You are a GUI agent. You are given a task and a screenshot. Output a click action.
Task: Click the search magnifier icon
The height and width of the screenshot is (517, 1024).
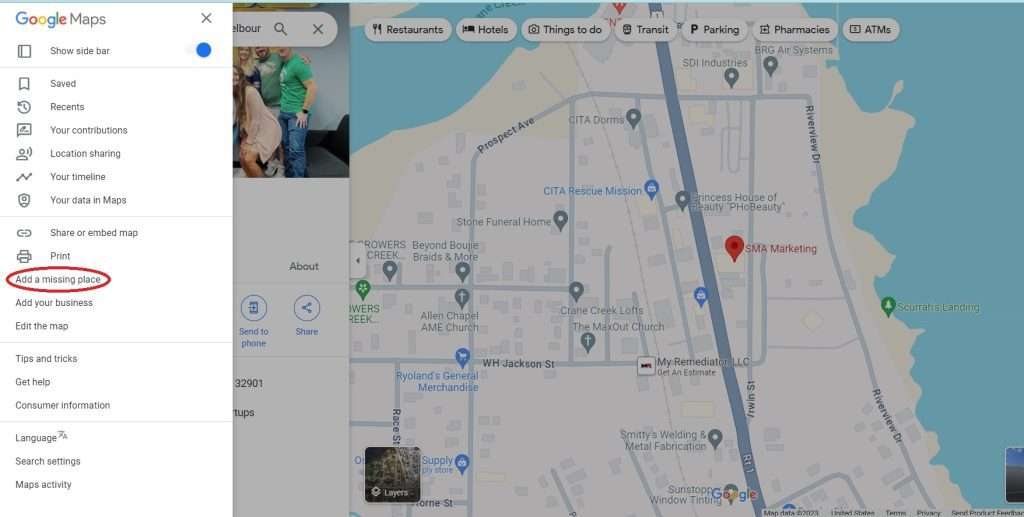pyautogui.click(x=280, y=29)
